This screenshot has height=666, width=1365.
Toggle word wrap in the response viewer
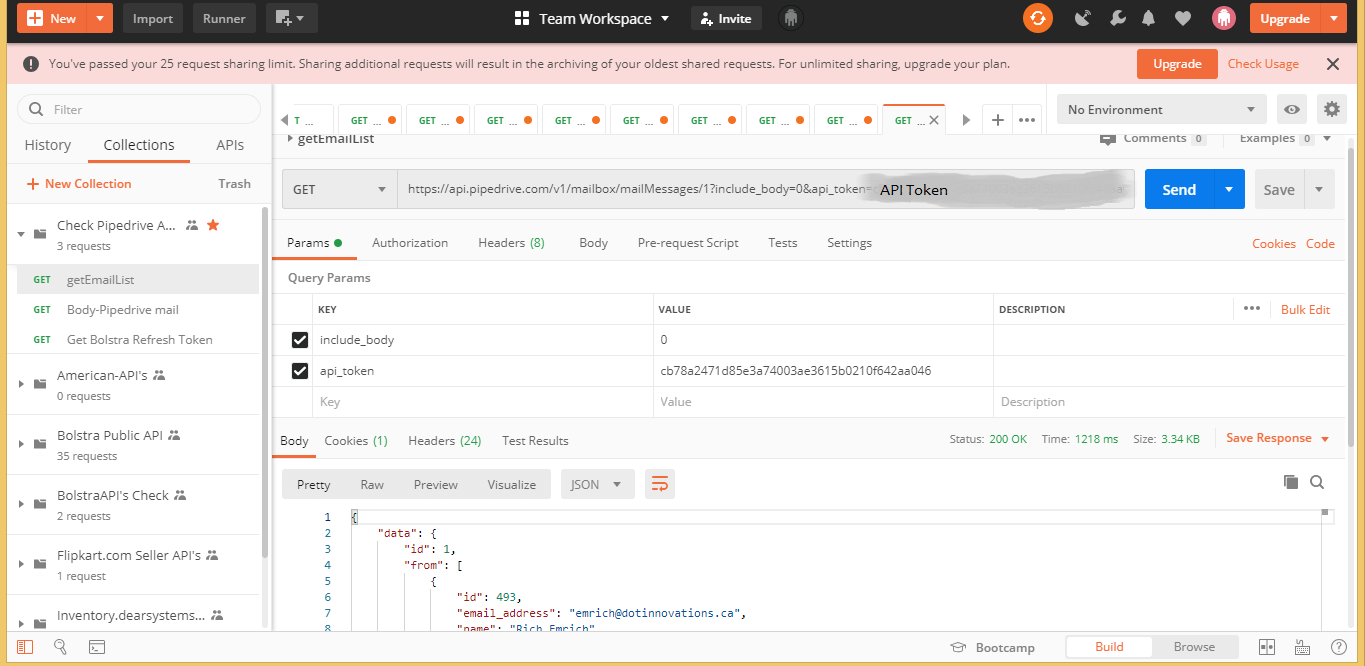659,484
